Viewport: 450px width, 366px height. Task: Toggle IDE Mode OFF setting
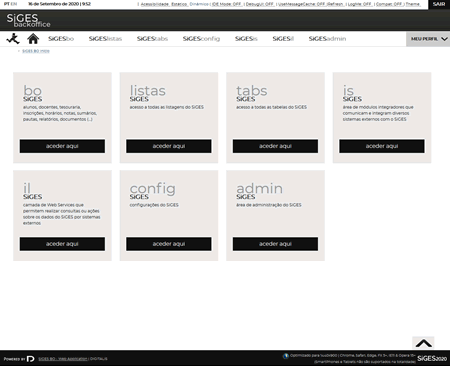[227, 4]
